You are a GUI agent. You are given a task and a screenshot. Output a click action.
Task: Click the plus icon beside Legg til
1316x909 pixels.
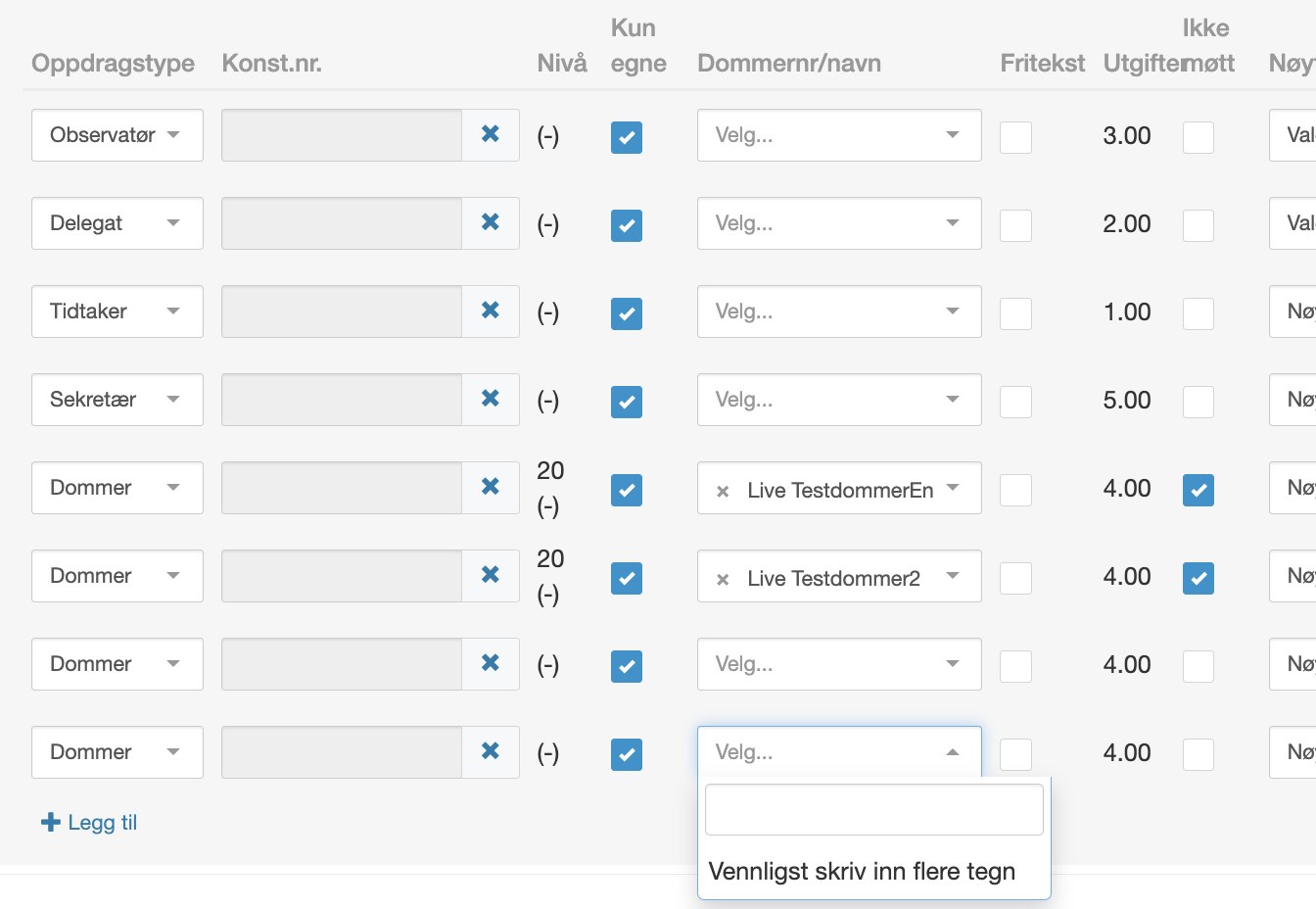[x=51, y=822]
